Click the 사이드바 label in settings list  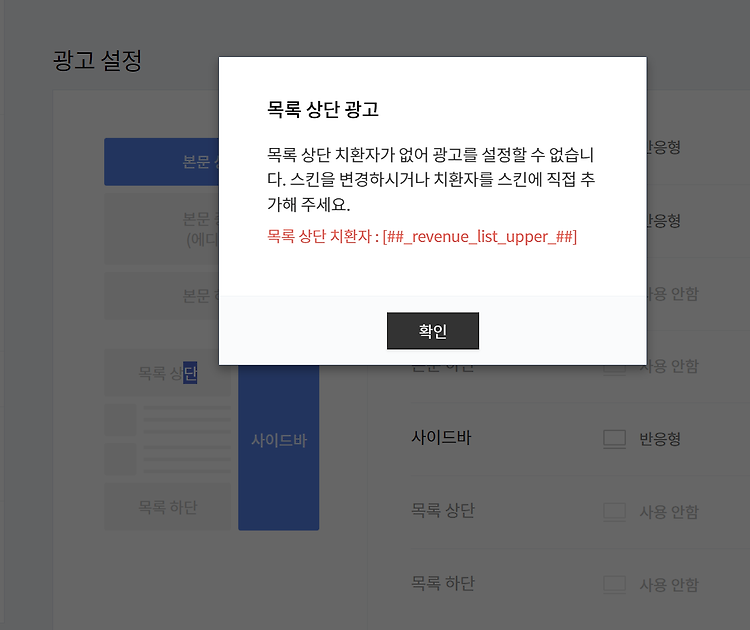441,438
